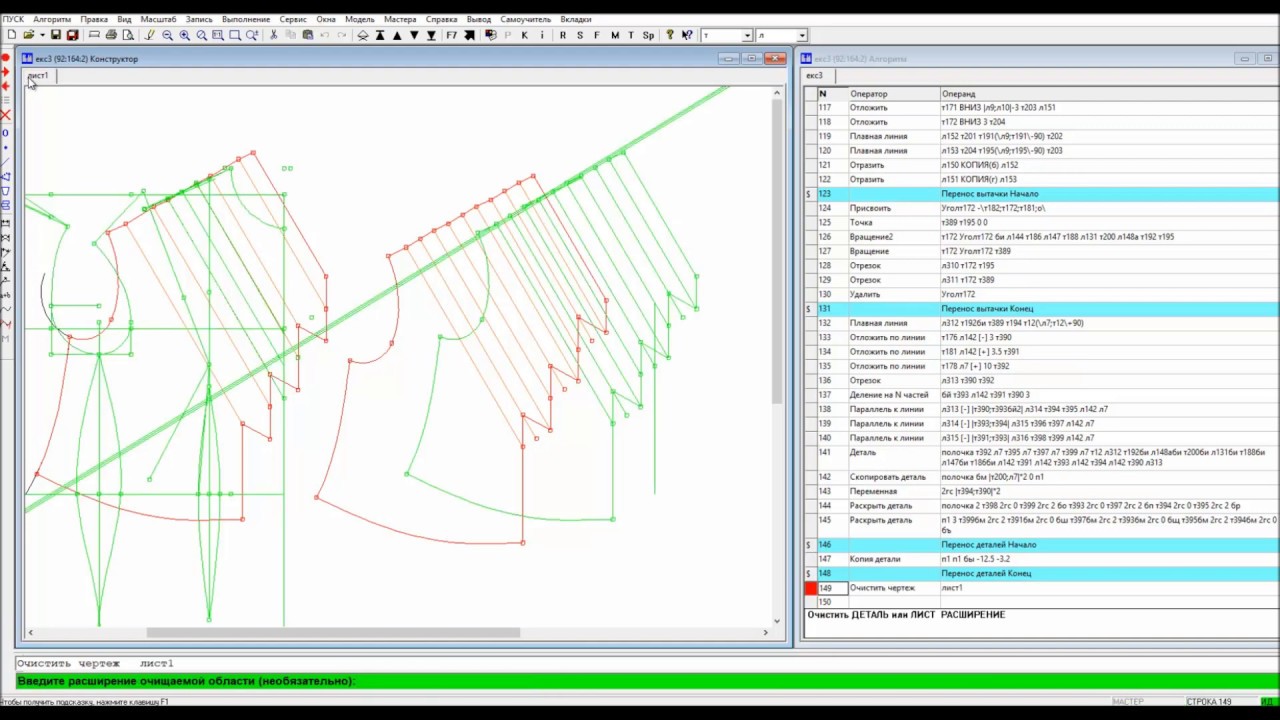Click the red circle tool at top of left toolbar

(5, 57)
